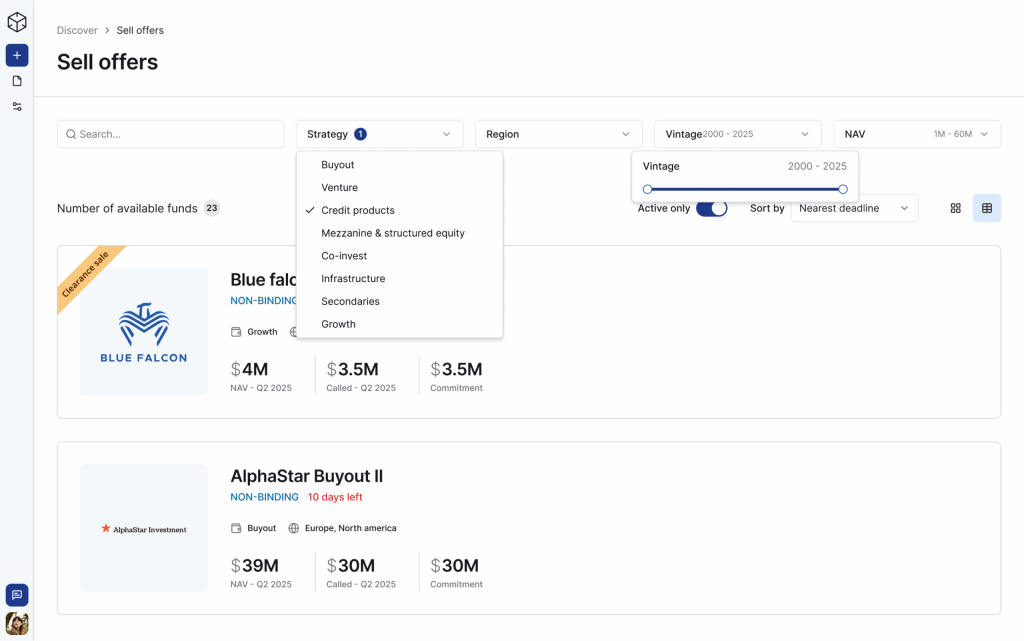Uncheck the Credit products strategy option

(358, 210)
